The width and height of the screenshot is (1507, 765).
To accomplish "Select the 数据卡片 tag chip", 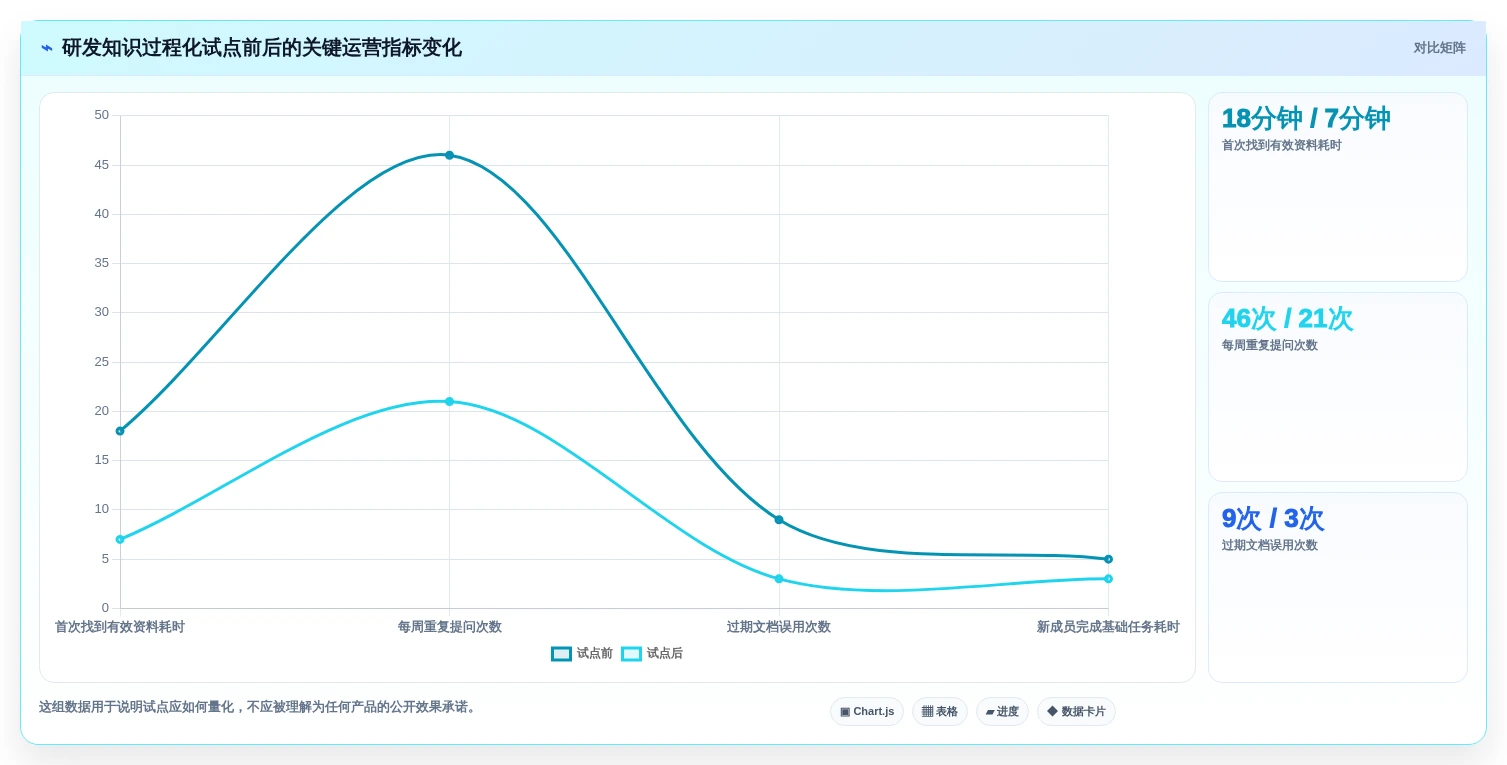I will [x=1076, y=712].
